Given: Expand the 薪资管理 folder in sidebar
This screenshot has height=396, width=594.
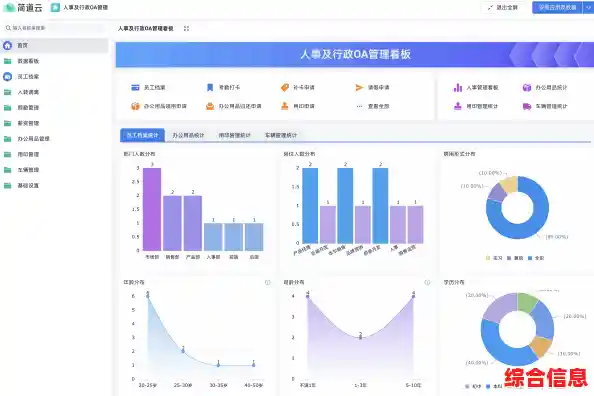Looking at the screenshot, I should [x=8, y=123].
